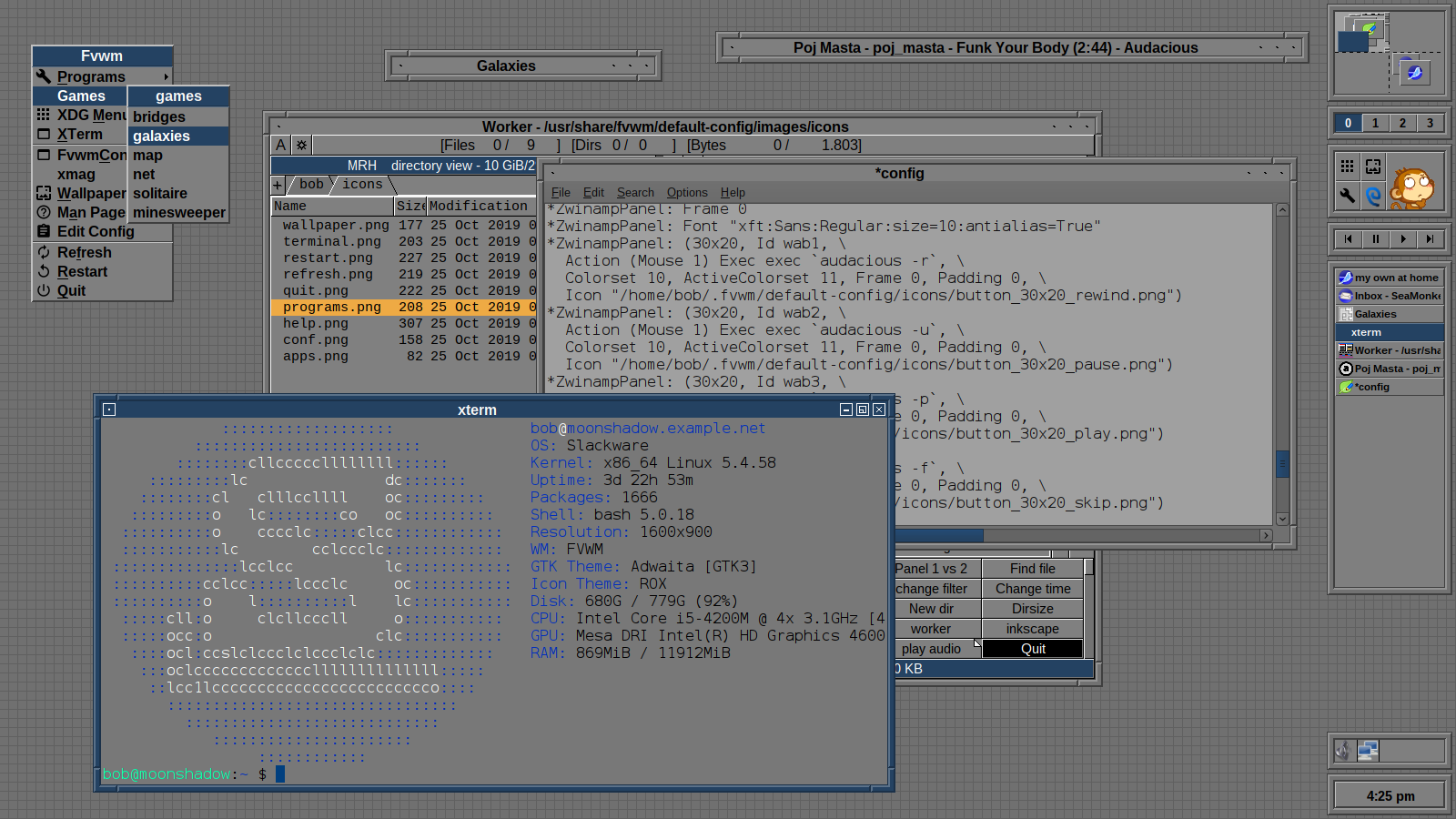Switch to desktop page 3 in the pager

1431,123
